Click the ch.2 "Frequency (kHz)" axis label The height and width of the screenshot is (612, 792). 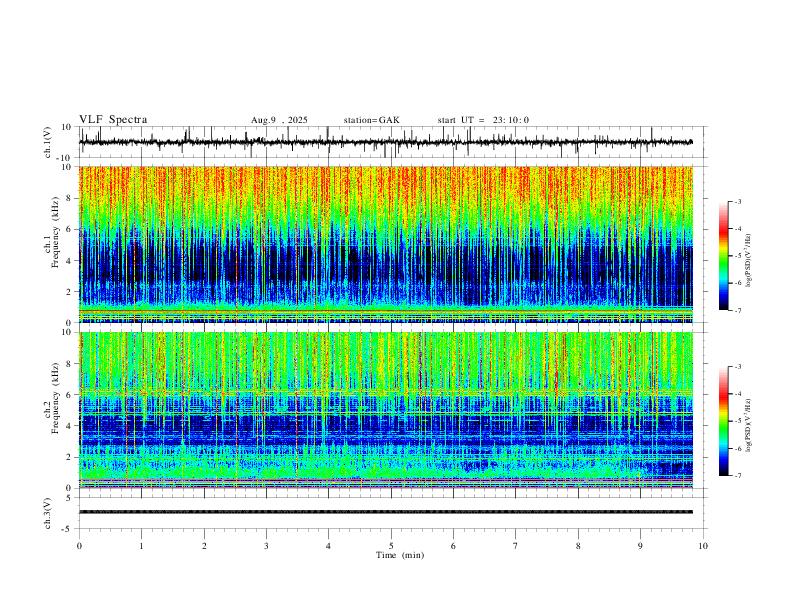[55, 398]
